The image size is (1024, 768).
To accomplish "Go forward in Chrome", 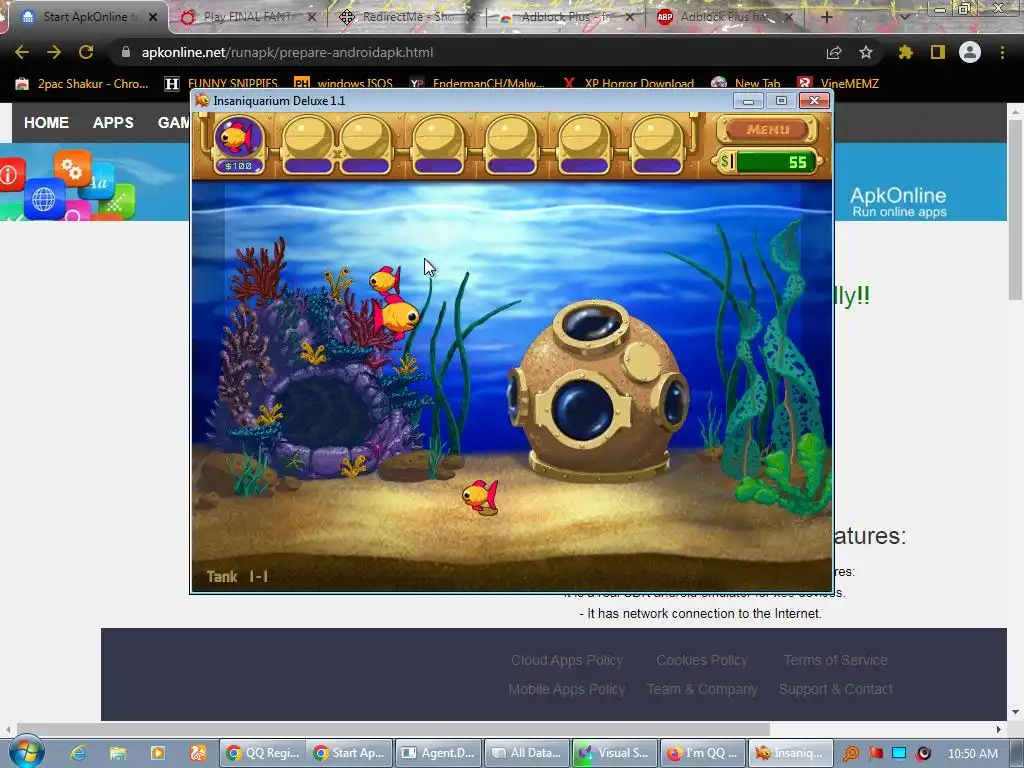I will [x=54, y=52].
